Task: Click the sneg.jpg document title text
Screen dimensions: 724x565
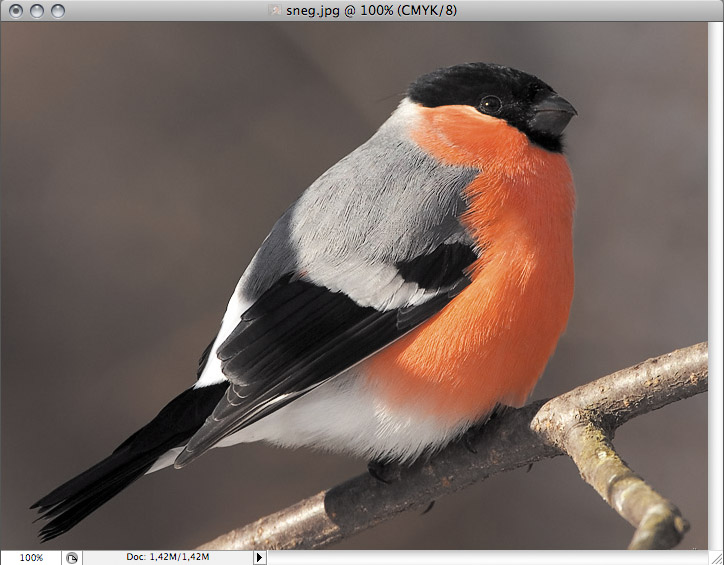Action: pyautogui.click(x=371, y=10)
